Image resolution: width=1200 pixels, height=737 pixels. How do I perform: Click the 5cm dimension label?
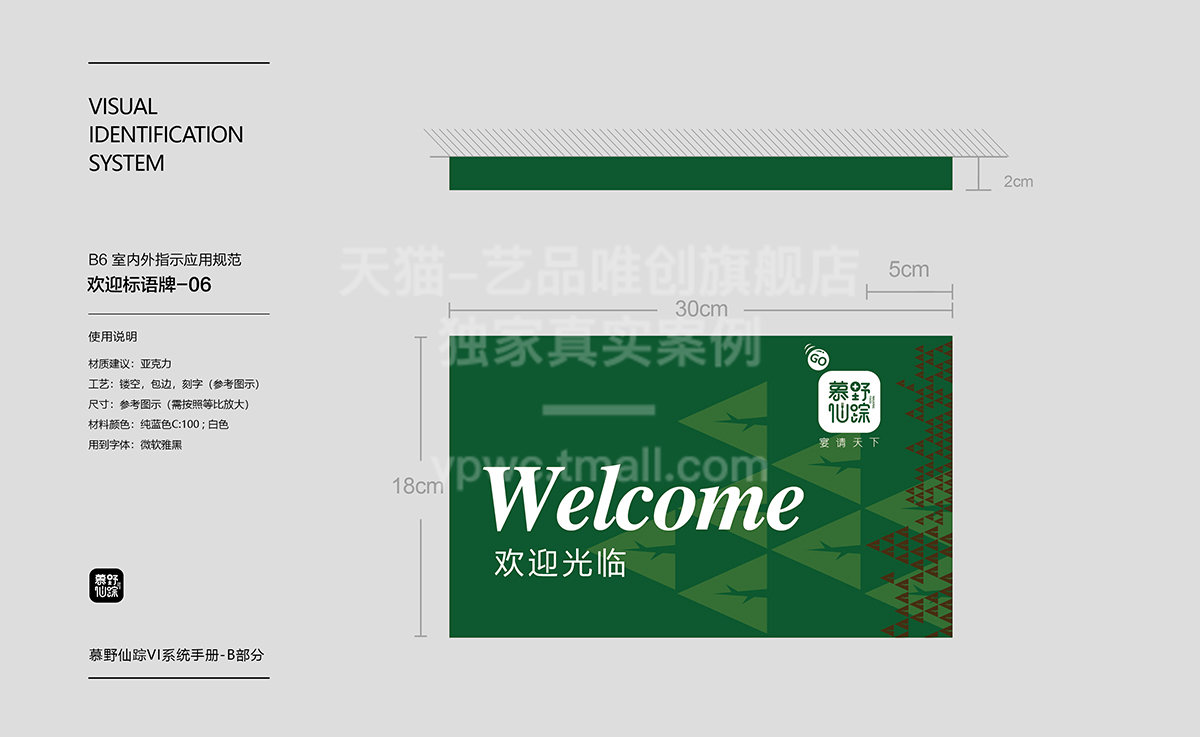[908, 269]
